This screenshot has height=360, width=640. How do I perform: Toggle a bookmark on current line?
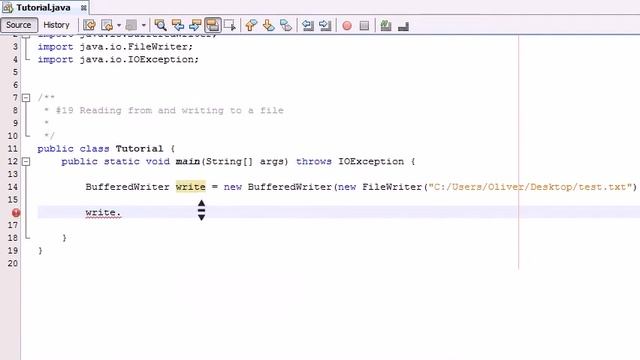click(x=286, y=25)
